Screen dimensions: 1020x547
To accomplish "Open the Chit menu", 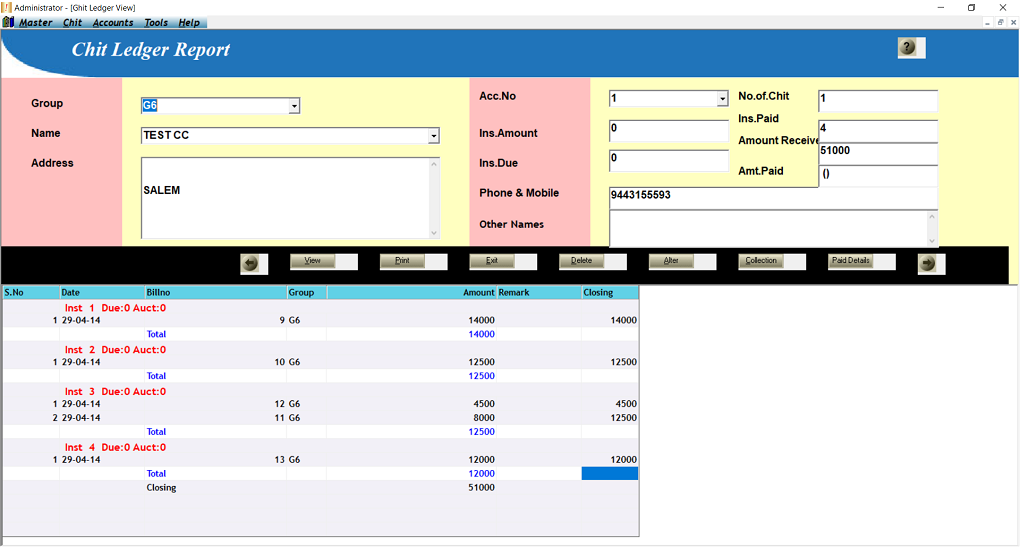I will click(x=73, y=22).
